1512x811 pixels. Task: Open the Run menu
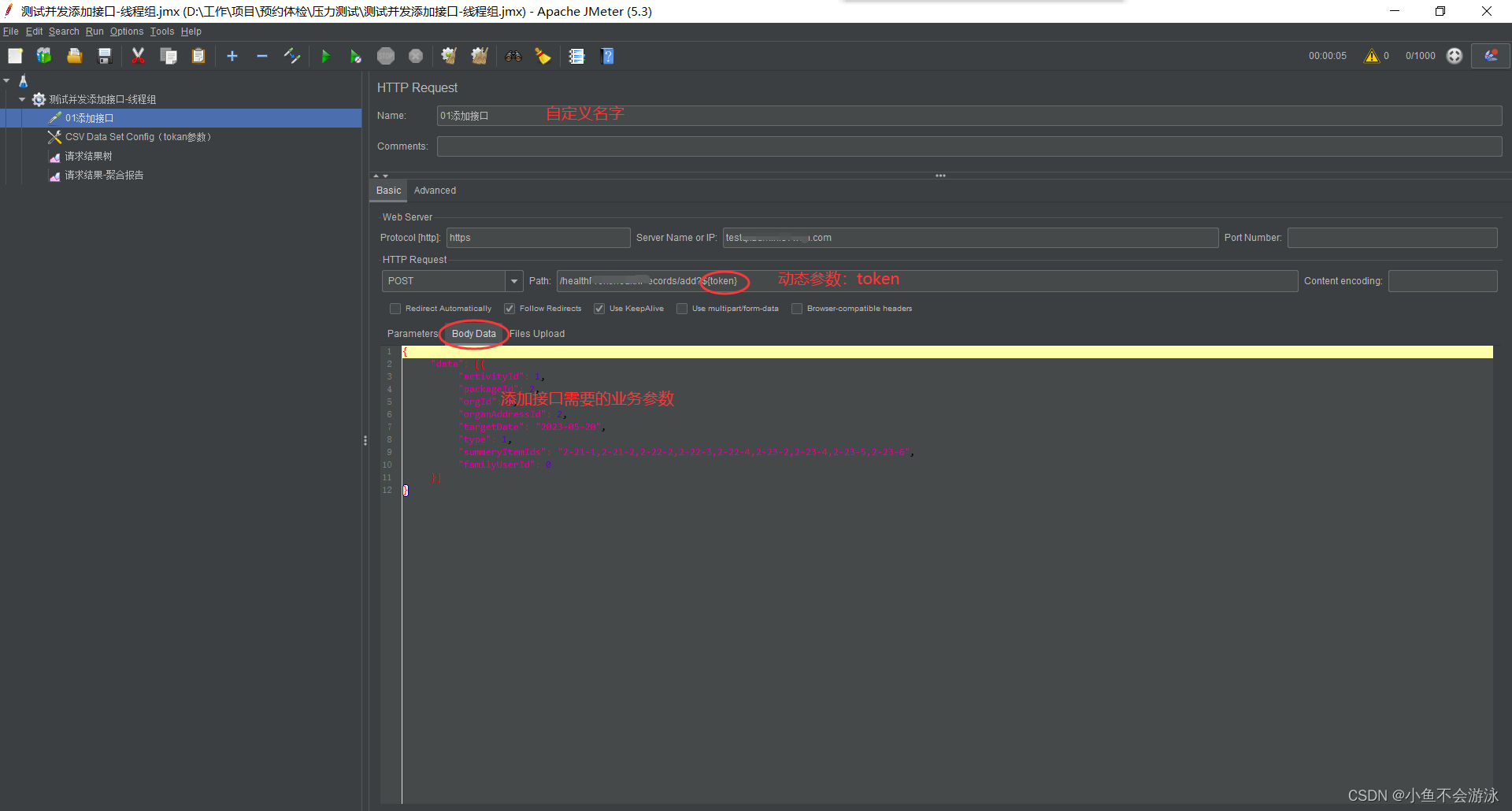(94, 31)
